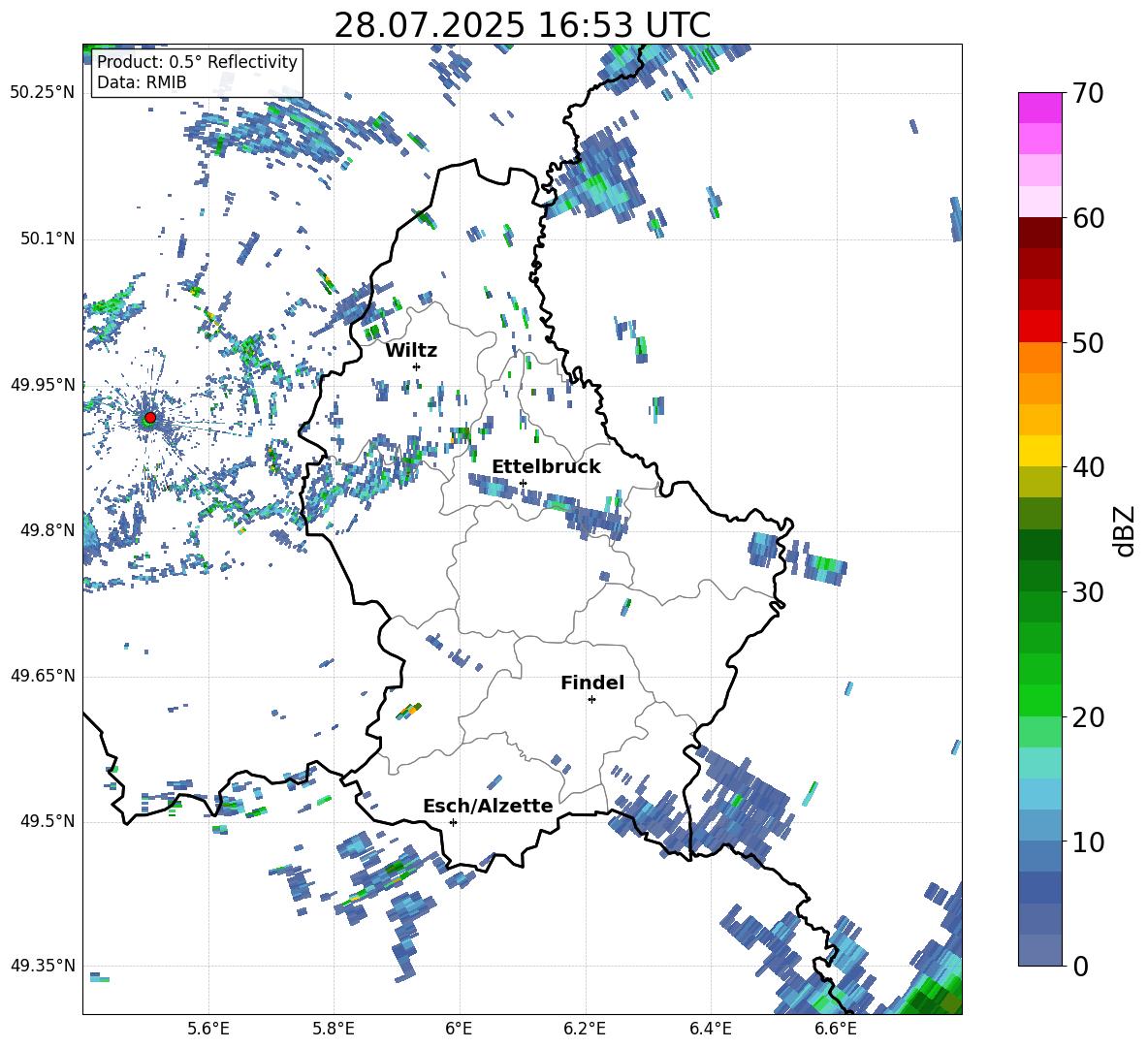
Task: Click the title 28.07.2025 16:53 UTC
Action: [x=522, y=25]
